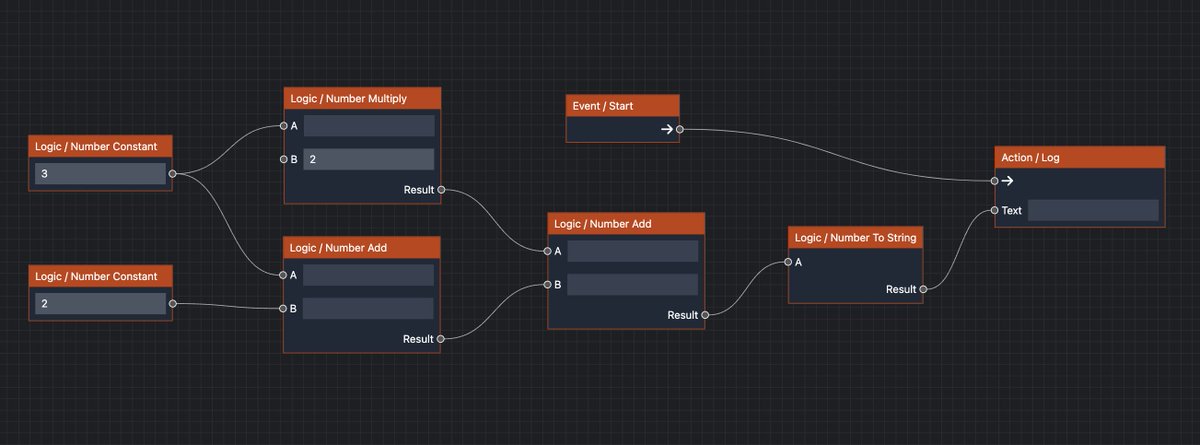Click the A value field in Number Multiply
Viewport: 1200px width, 445px height.
tap(369, 126)
